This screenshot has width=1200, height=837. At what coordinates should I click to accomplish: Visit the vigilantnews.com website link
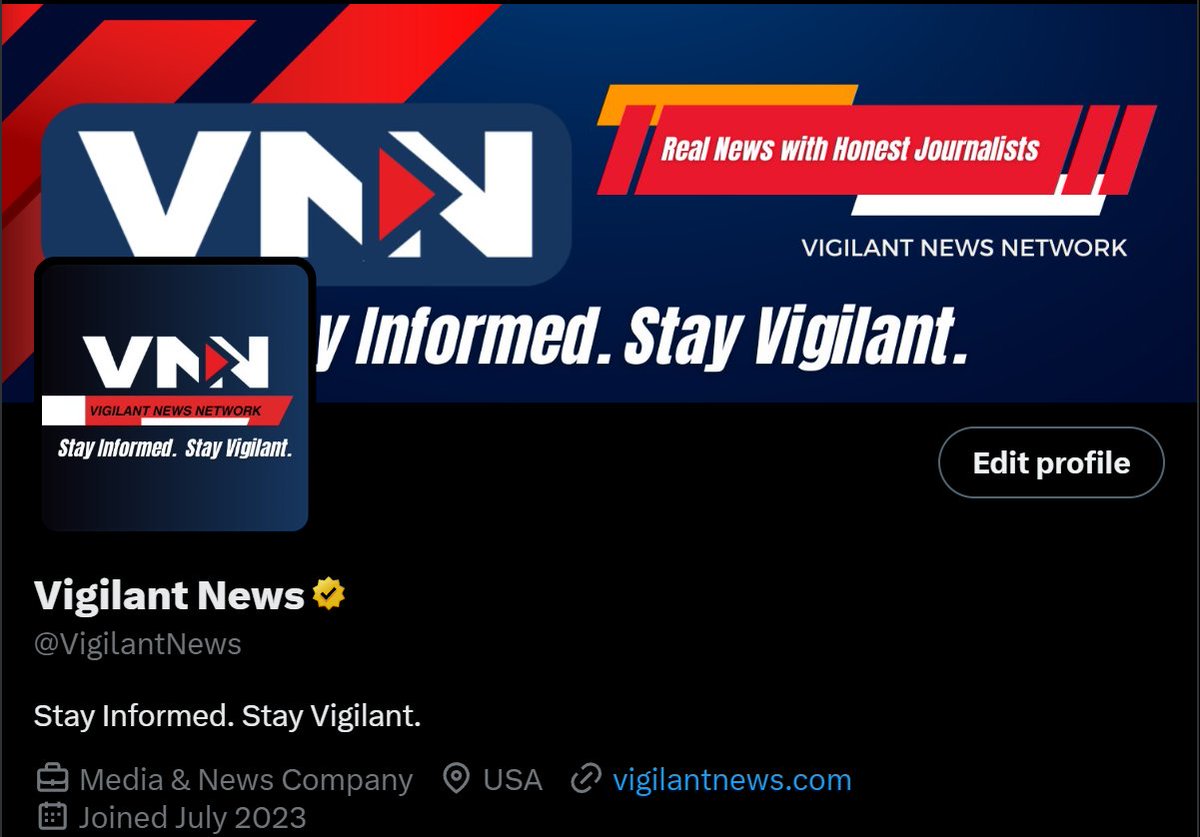(732, 779)
